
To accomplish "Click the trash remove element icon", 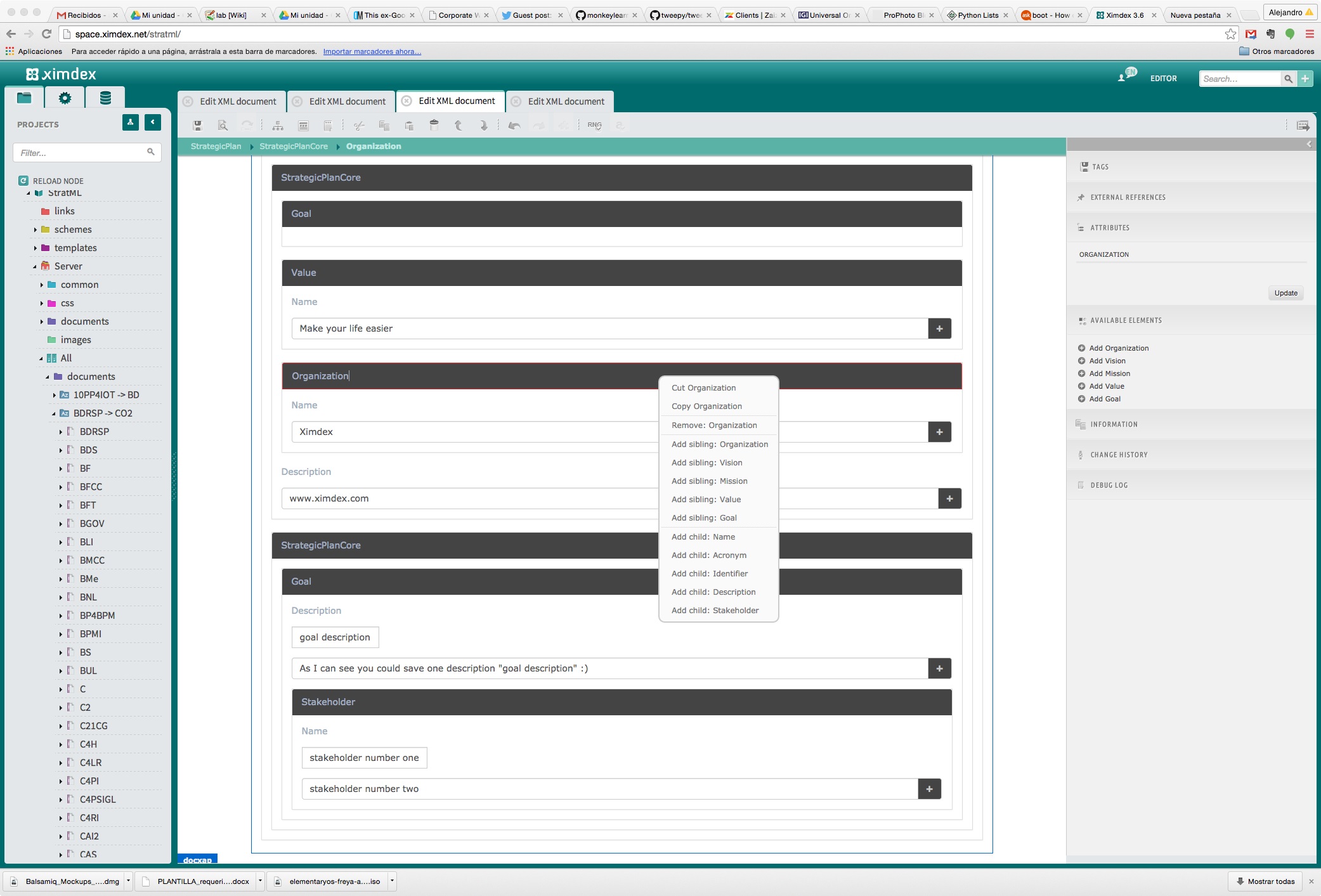I will click(434, 125).
